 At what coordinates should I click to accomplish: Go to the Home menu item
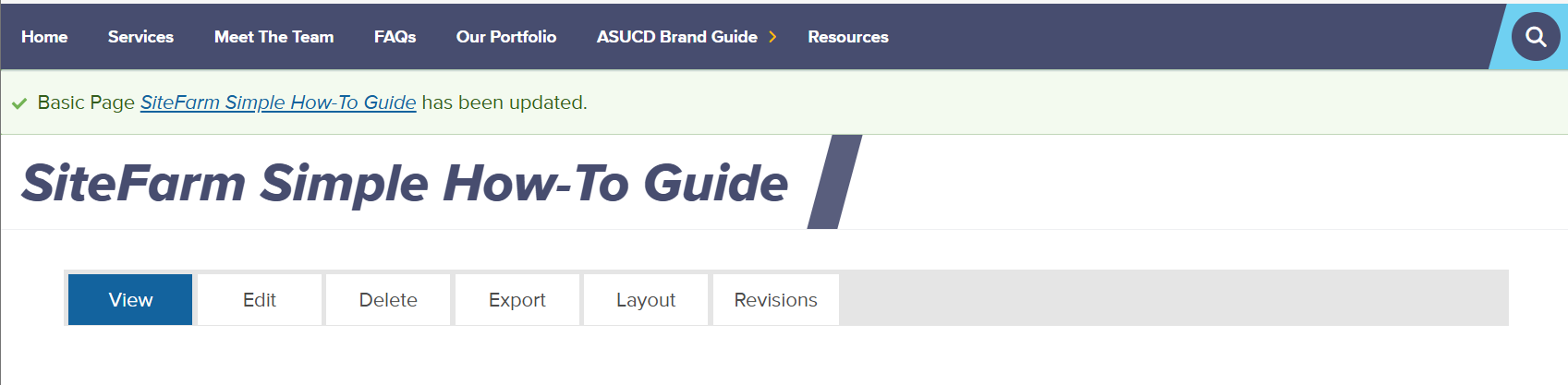coord(44,37)
